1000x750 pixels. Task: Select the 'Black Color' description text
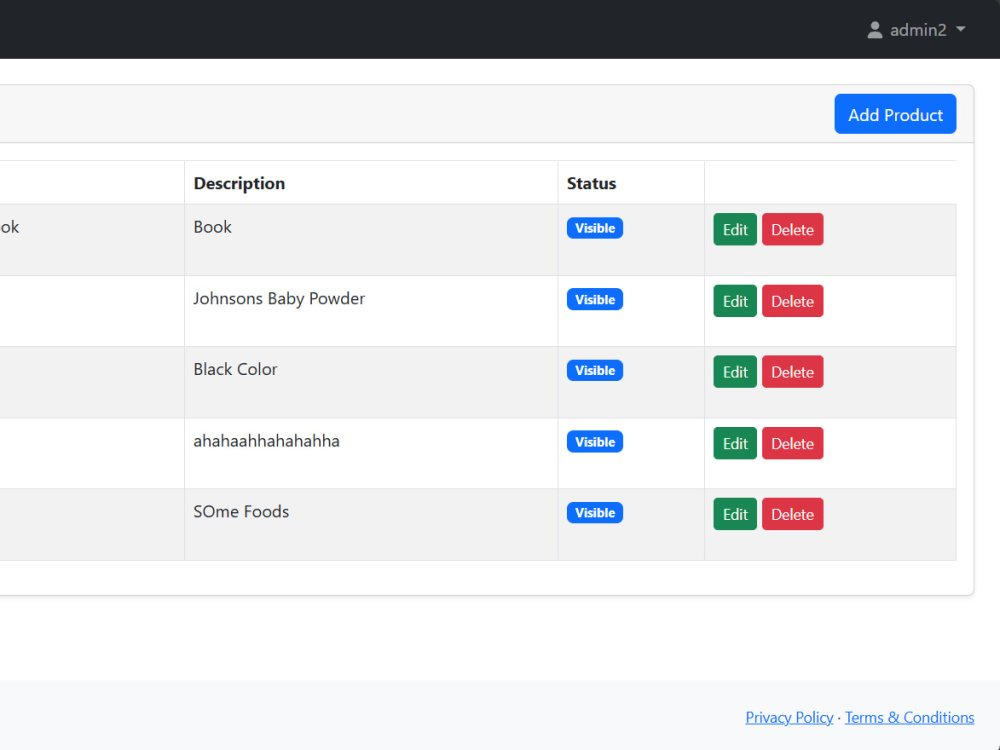pyautogui.click(x=235, y=369)
